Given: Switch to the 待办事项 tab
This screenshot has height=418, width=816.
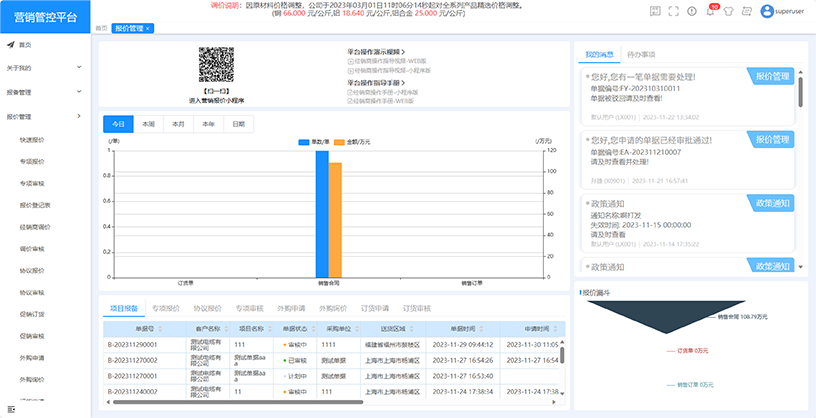Looking at the screenshot, I should point(641,54).
